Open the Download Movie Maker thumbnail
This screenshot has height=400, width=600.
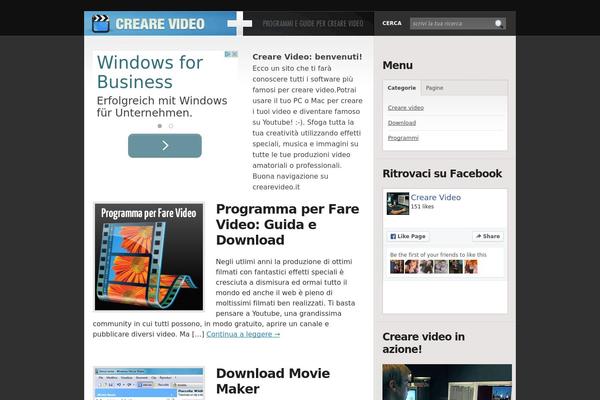tap(149, 384)
